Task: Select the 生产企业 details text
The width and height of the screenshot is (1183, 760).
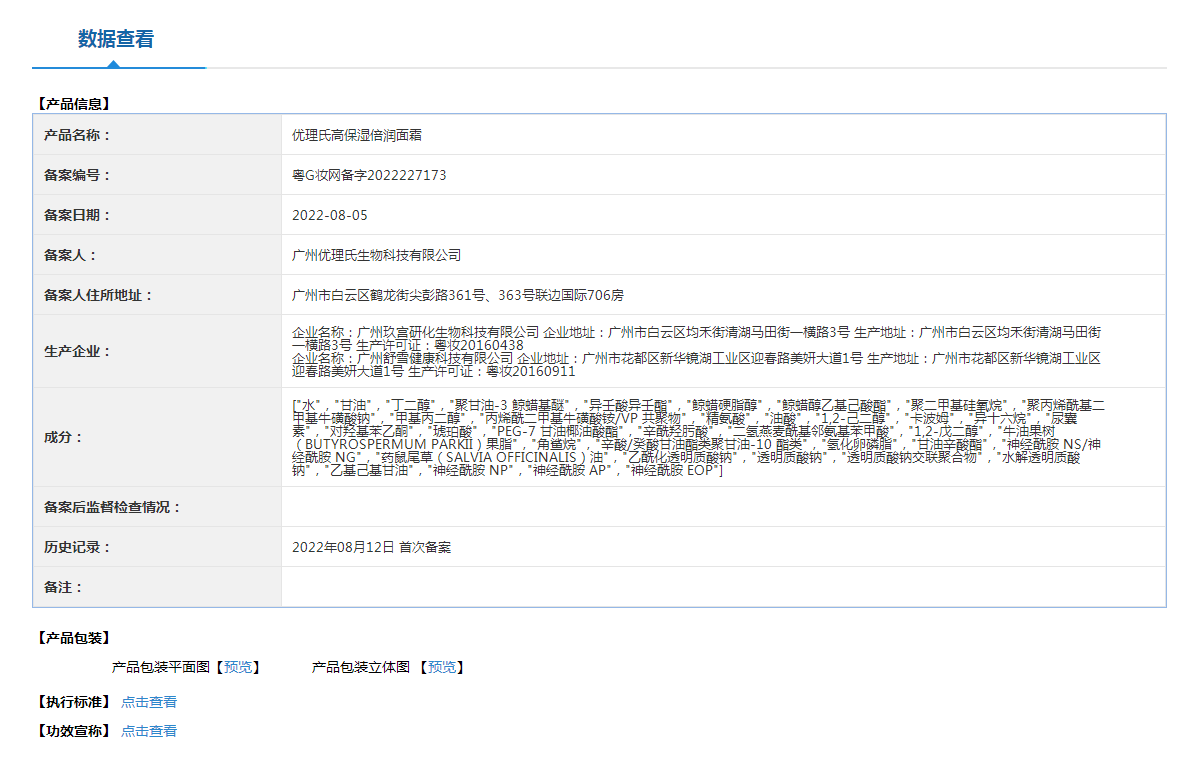Action: (696, 352)
